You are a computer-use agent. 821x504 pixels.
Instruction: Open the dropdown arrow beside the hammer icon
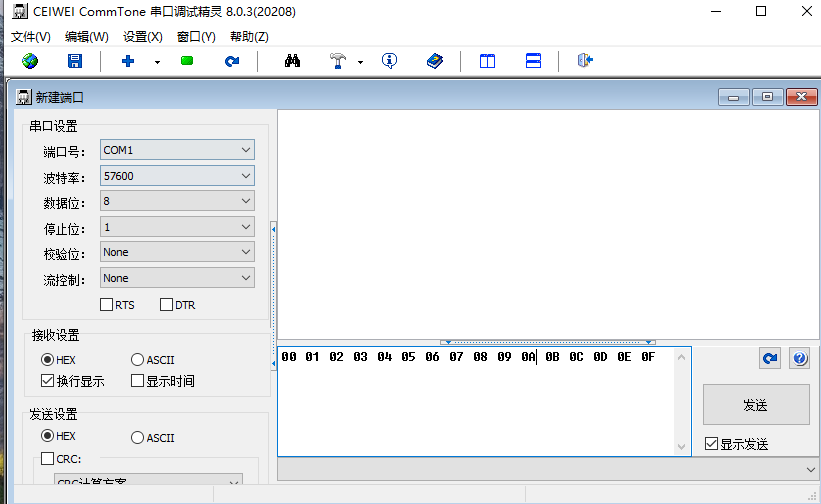click(x=360, y=62)
